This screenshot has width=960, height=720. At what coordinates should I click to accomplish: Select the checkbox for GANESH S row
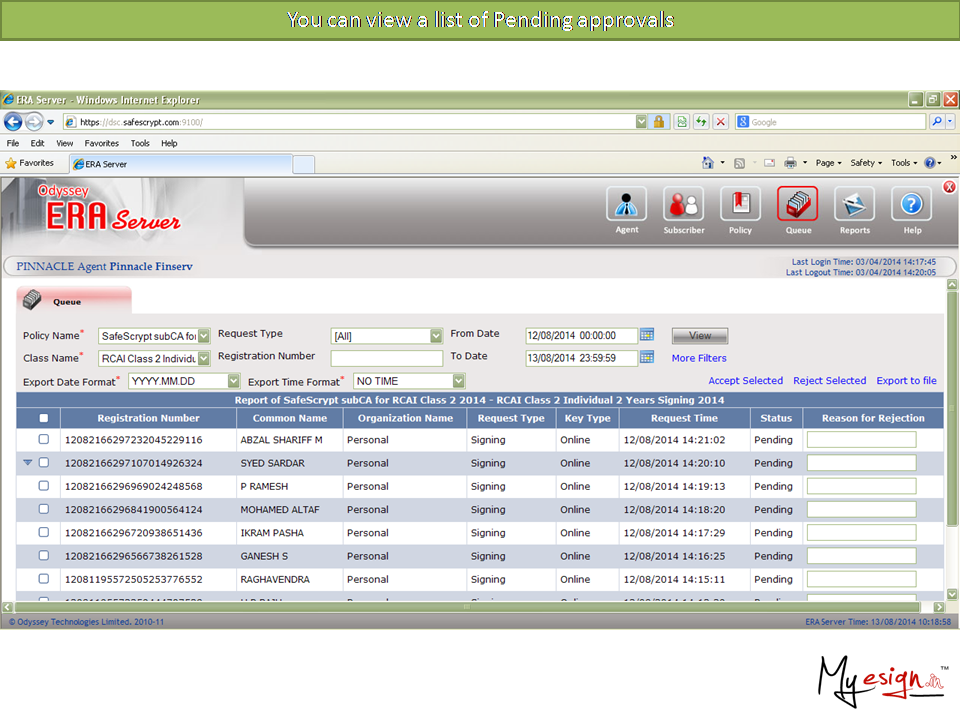click(x=43, y=555)
